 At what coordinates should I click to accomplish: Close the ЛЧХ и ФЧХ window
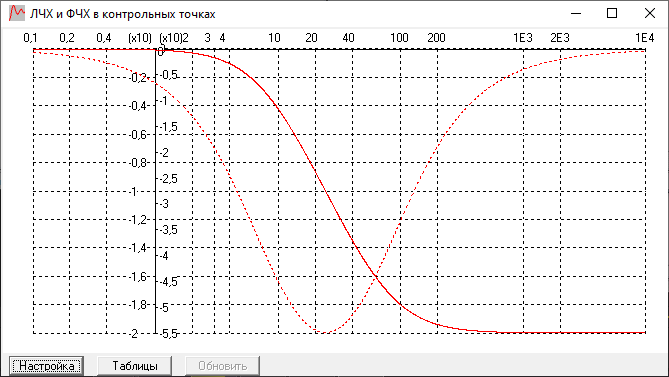click(x=649, y=14)
